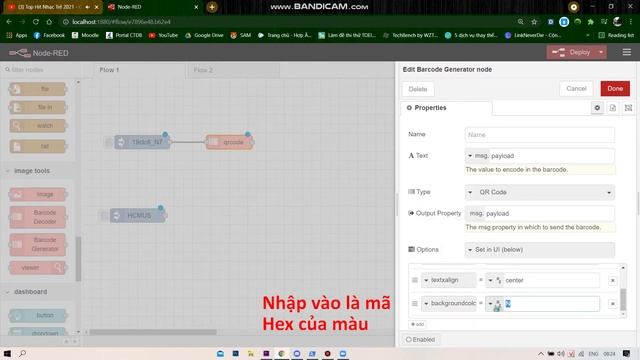Open the textxalign value type dropdown
Viewport: 640px width, 360px height.
tap(494, 280)
